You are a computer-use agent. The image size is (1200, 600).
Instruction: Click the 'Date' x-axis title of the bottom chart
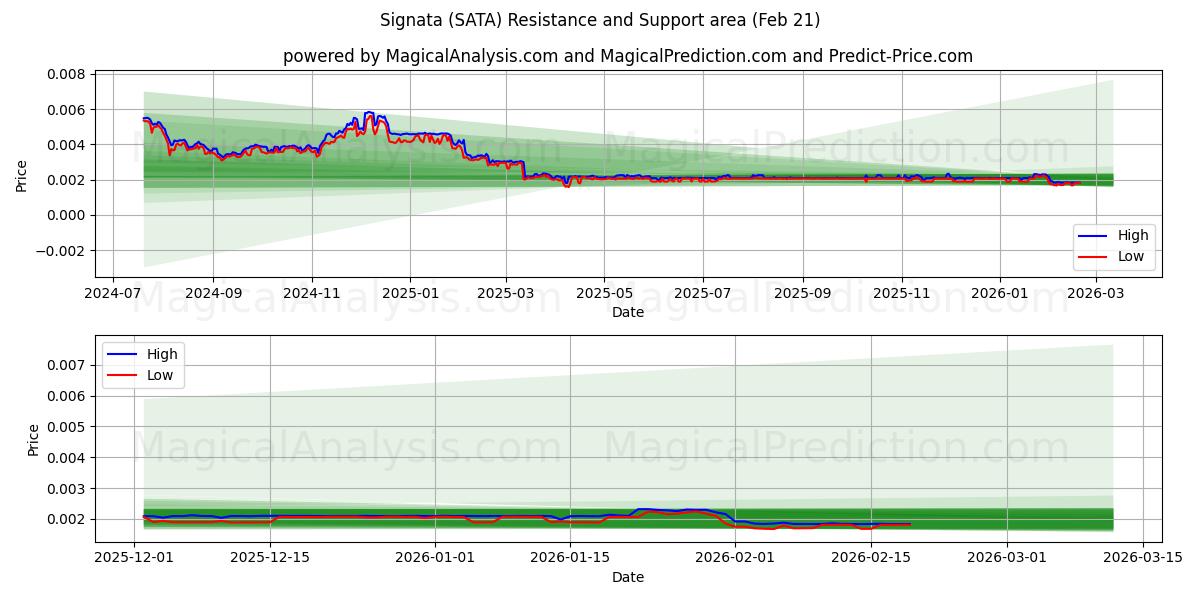point(628,577)
